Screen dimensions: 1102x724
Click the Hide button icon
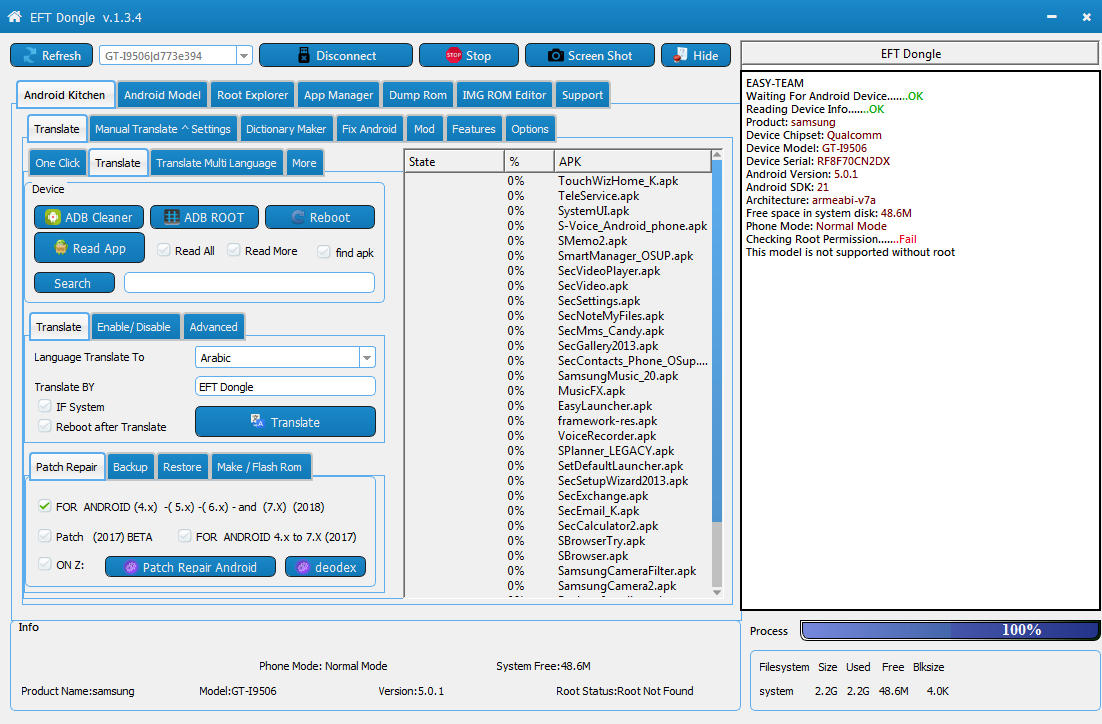coord(680,55)
